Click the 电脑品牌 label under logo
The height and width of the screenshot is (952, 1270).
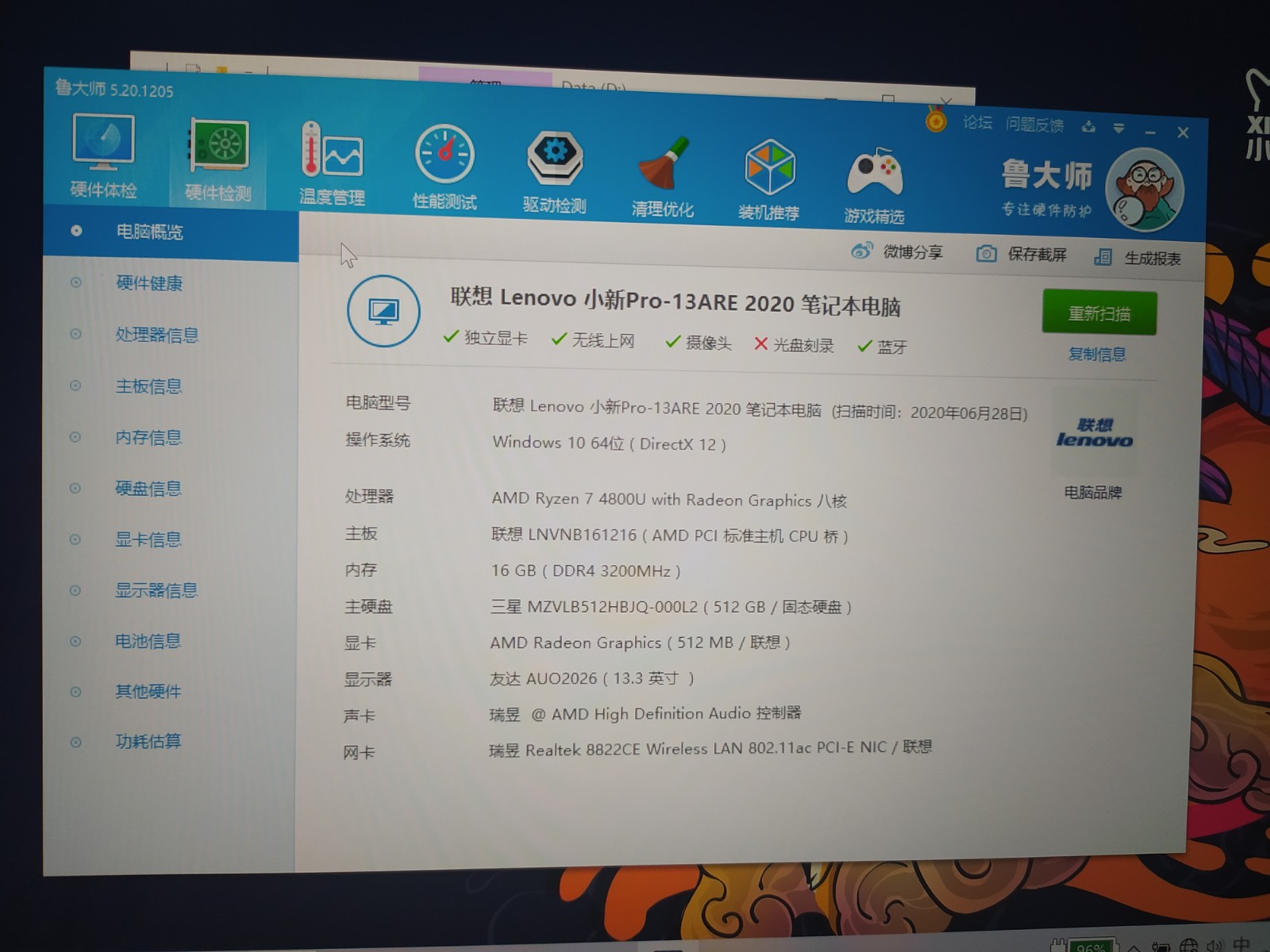point(1093,492)
